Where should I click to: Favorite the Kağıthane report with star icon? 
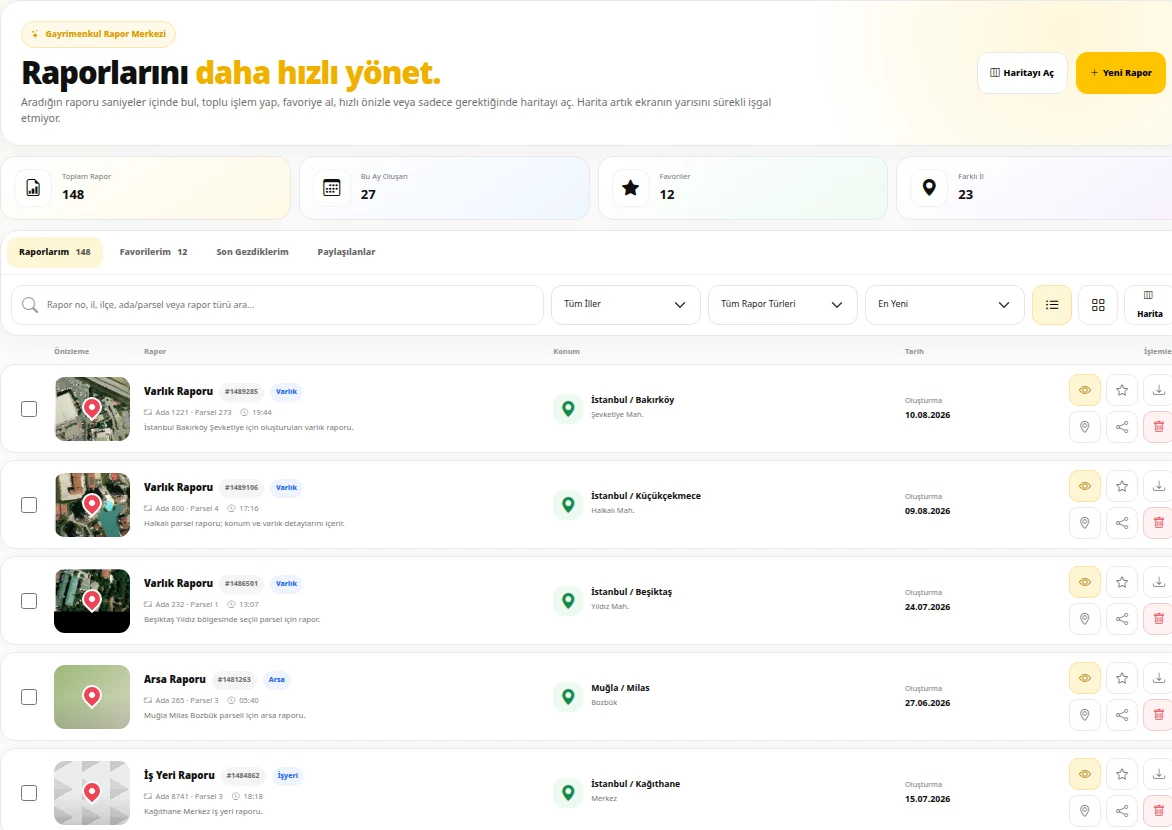coord(1122,774)
